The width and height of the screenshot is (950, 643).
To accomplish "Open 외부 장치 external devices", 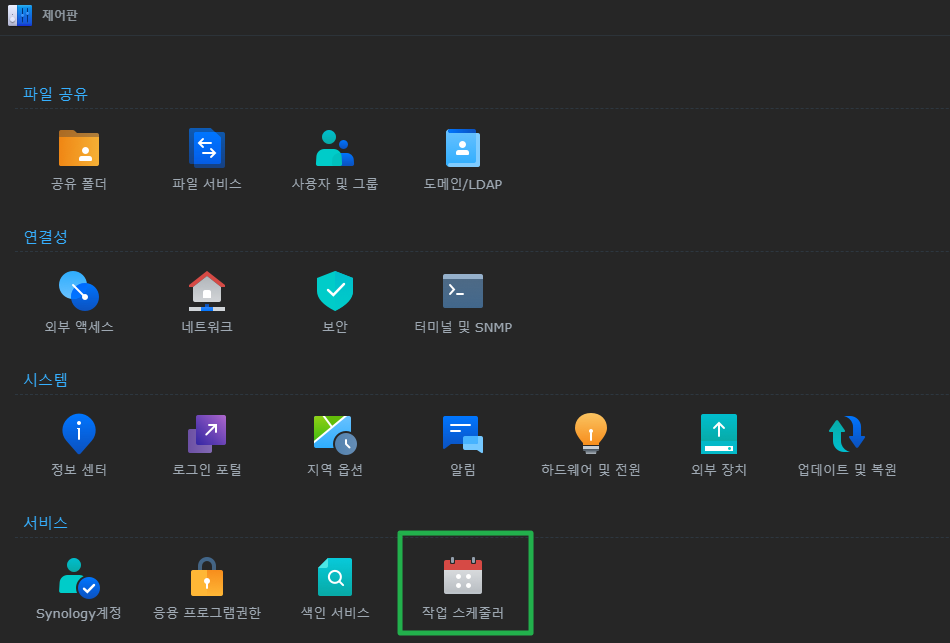I will tap(719, 434).
